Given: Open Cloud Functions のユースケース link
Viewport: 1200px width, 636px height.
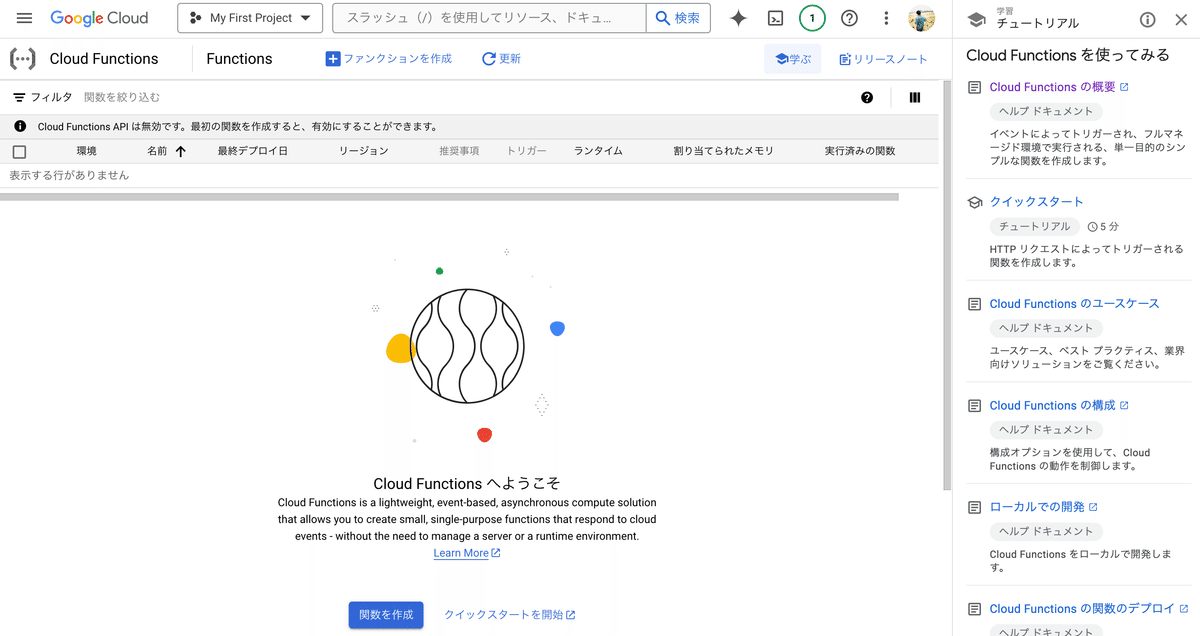Looking at the screenshot, I should pos(1074,304).
